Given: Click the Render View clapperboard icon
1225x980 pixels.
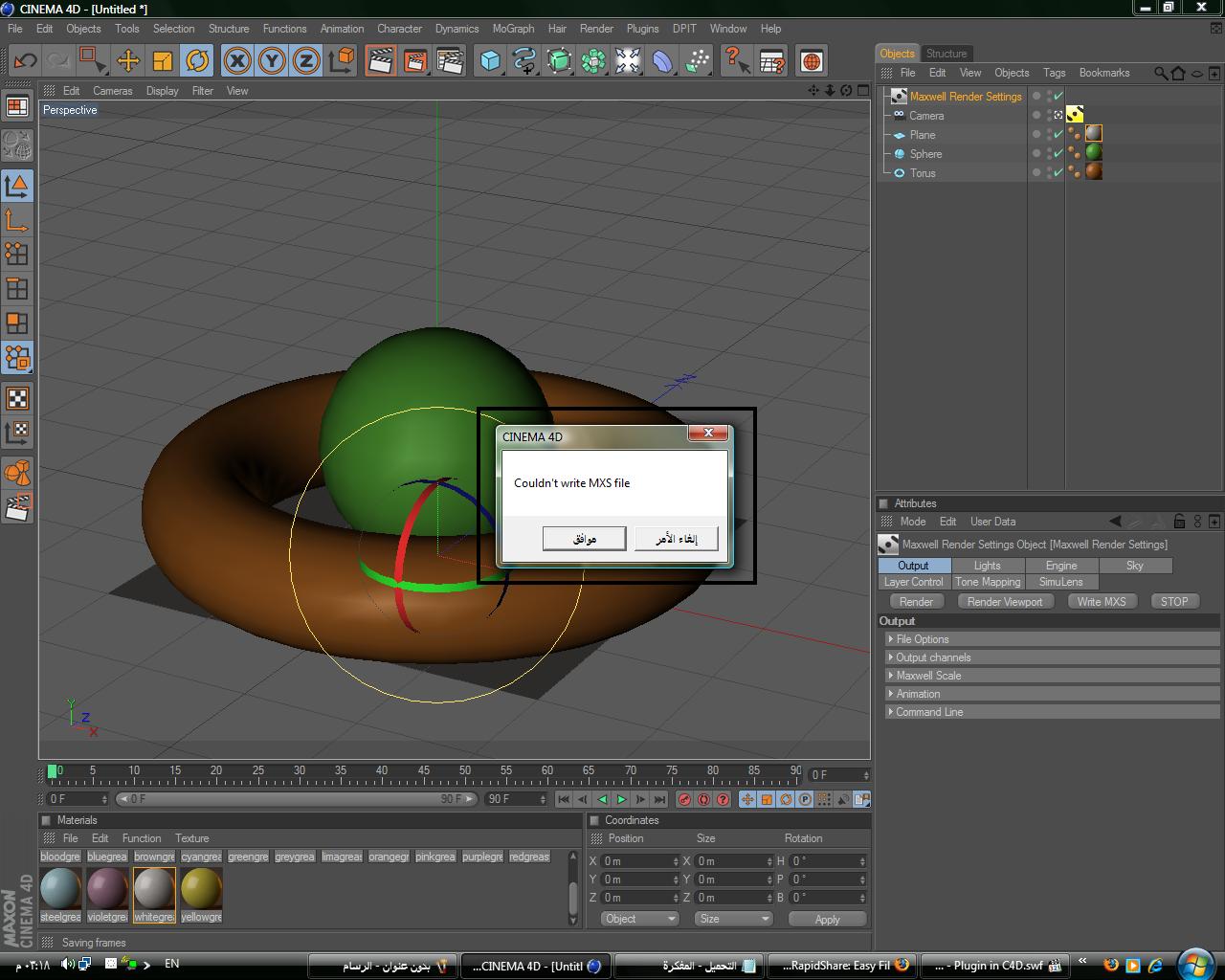Looking at the screenshot, I should click(x=381, y=61).
